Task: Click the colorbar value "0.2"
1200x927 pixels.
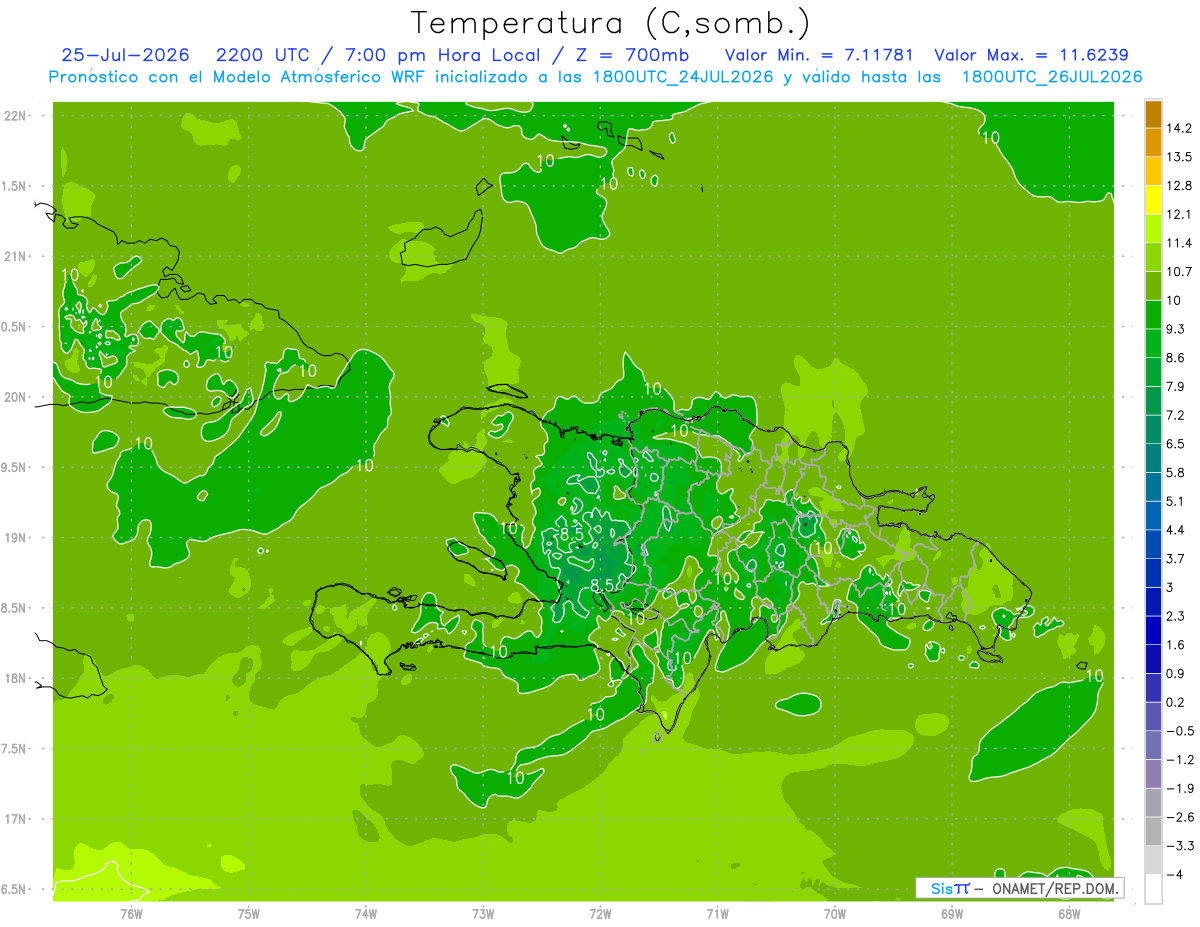Action: 1176,702
